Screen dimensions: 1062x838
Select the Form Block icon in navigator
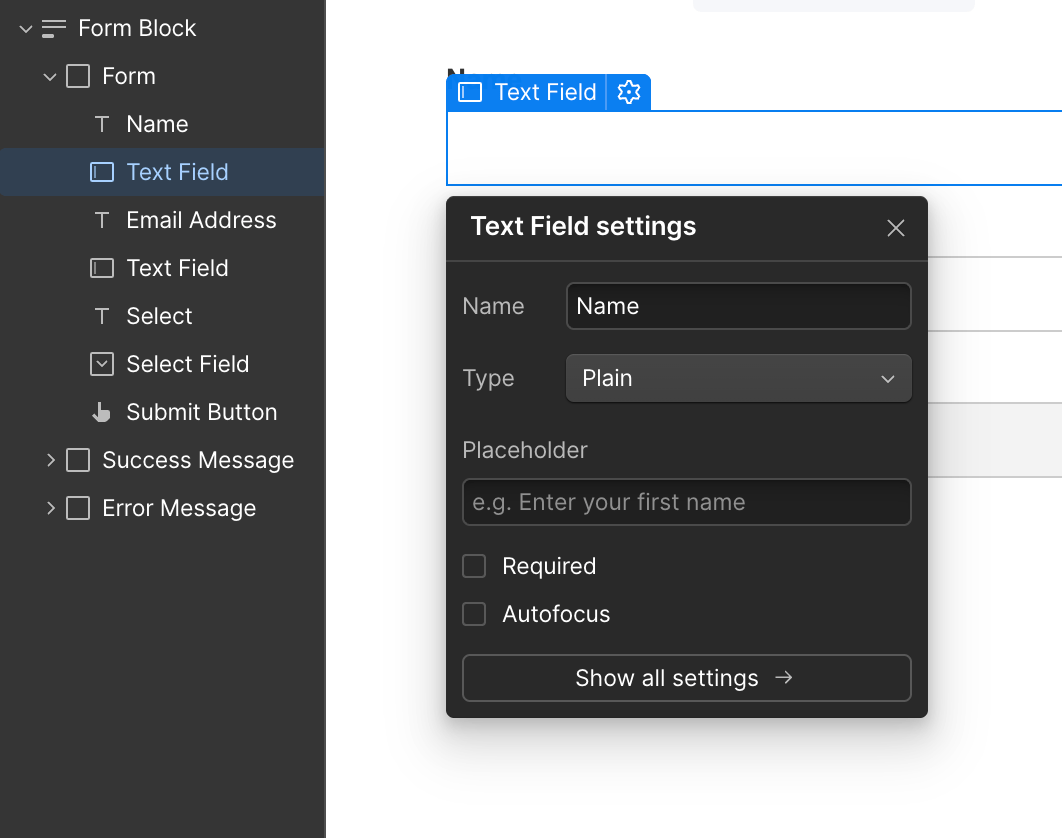(54, 28)
